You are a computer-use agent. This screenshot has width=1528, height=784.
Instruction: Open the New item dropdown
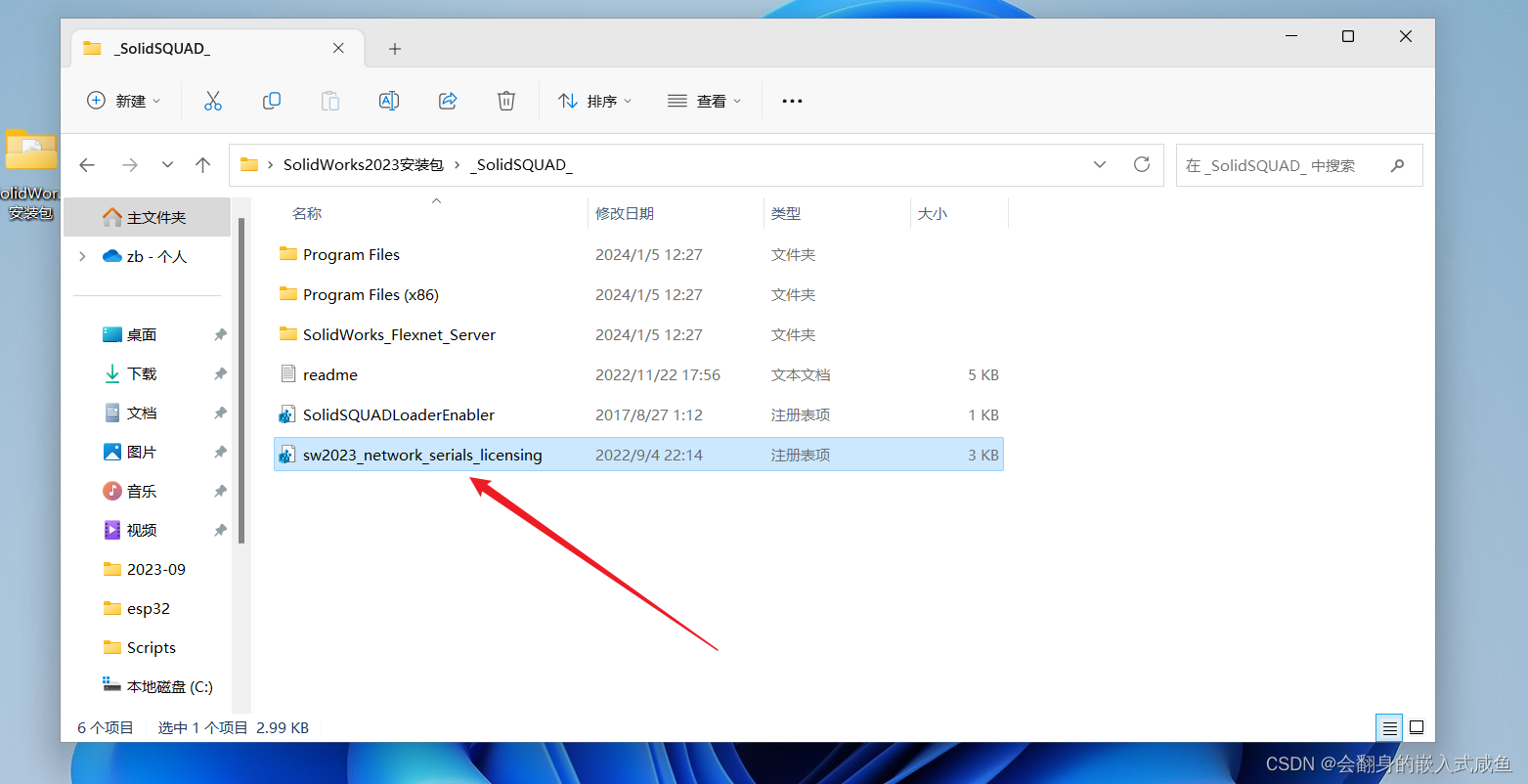pos(124,101)
